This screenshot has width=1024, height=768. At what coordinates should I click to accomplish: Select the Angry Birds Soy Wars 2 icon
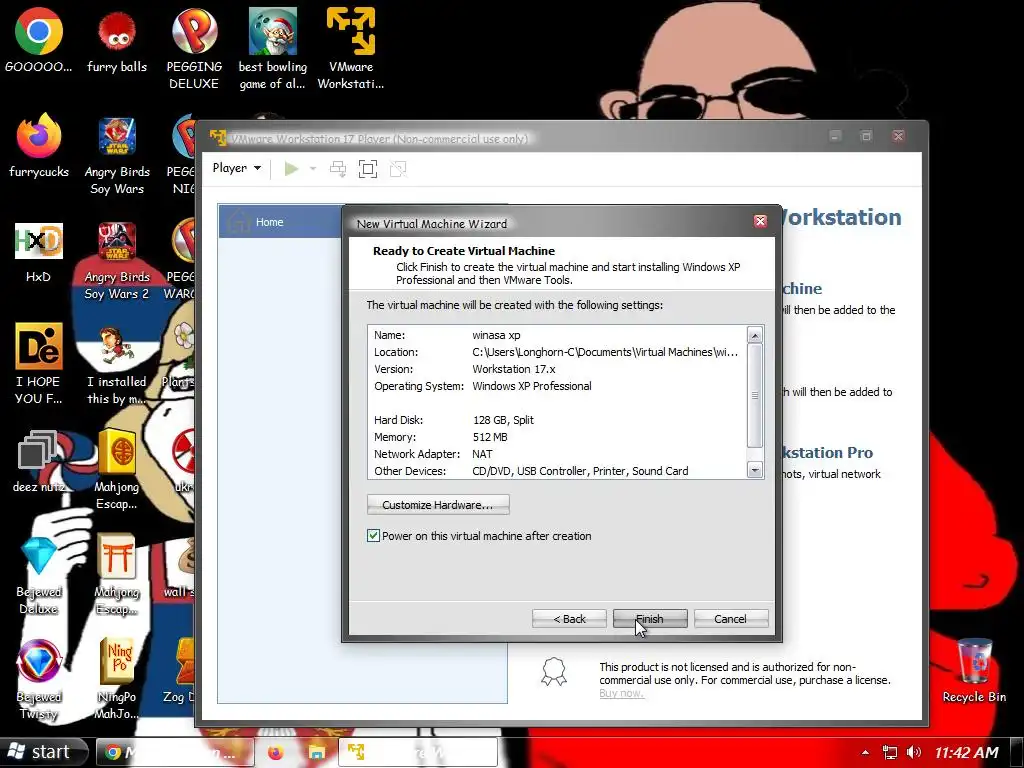pos(117,259)
